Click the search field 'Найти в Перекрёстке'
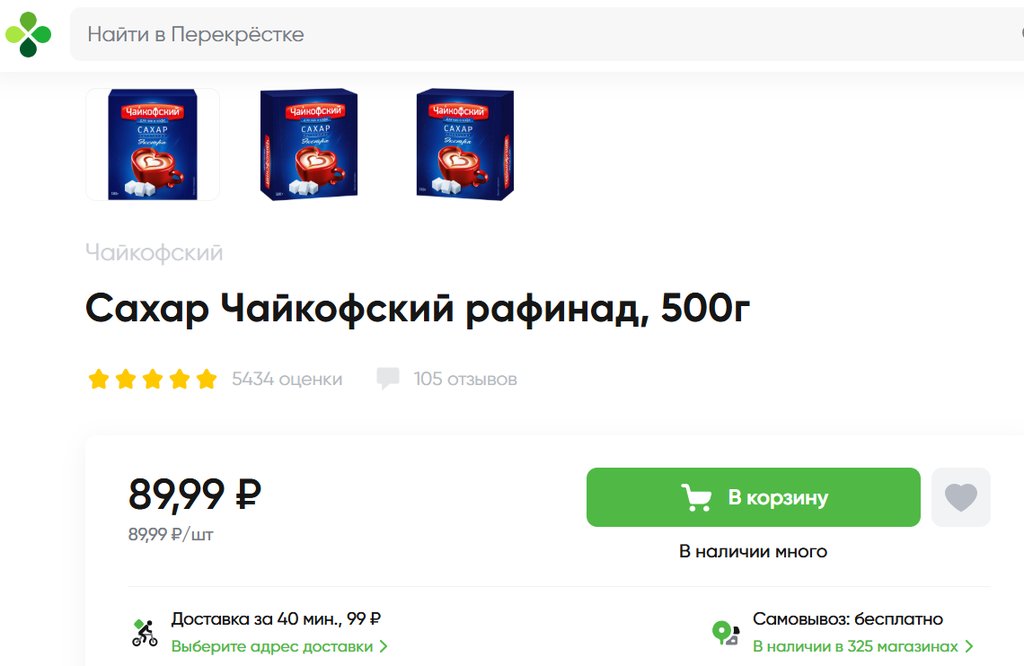The image size is (1024, 666). [x=547, y=34]
